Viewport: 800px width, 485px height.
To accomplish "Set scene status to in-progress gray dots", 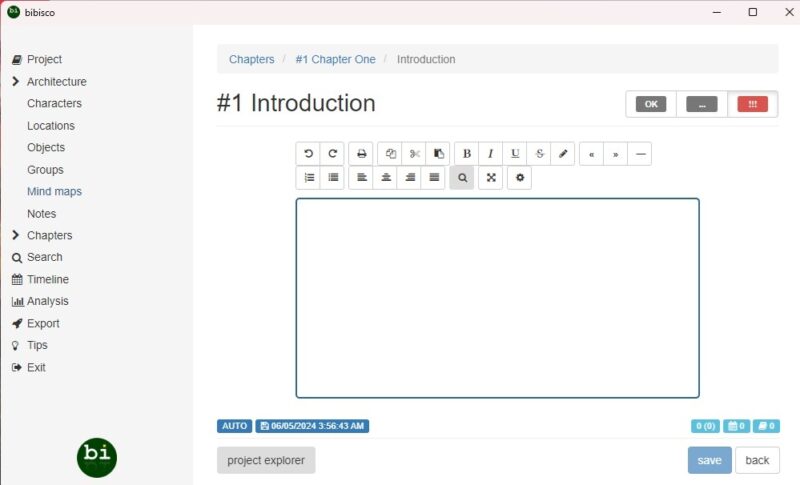I will (x=702, y=104).
